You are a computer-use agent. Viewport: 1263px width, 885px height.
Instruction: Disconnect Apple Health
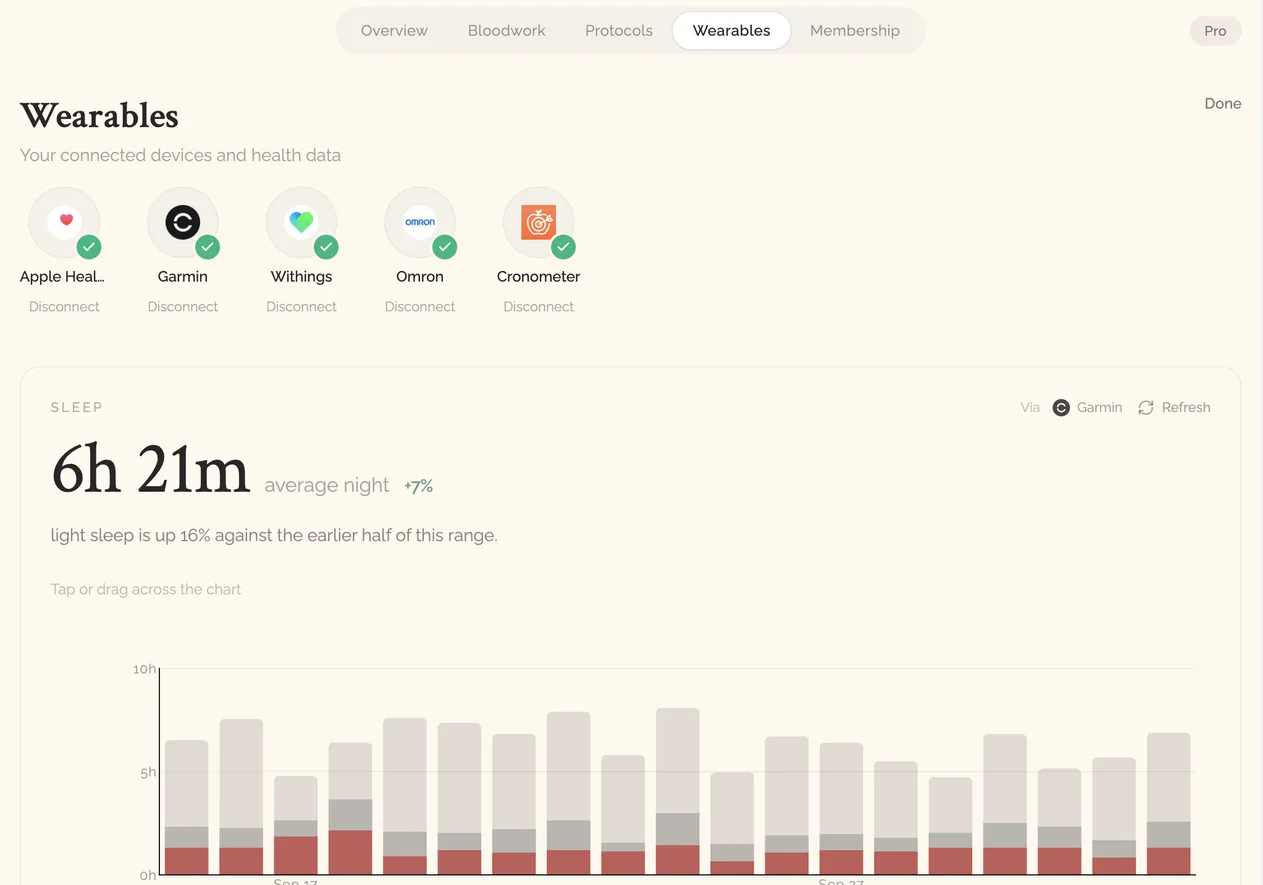tap(64, 307)
